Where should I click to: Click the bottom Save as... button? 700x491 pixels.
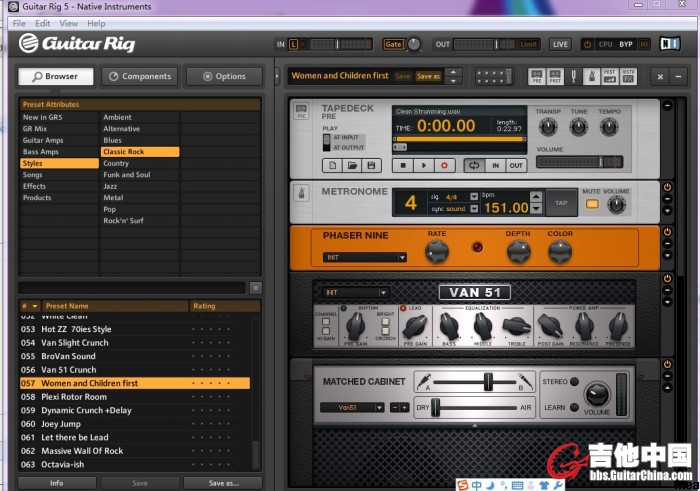point(224,483)
